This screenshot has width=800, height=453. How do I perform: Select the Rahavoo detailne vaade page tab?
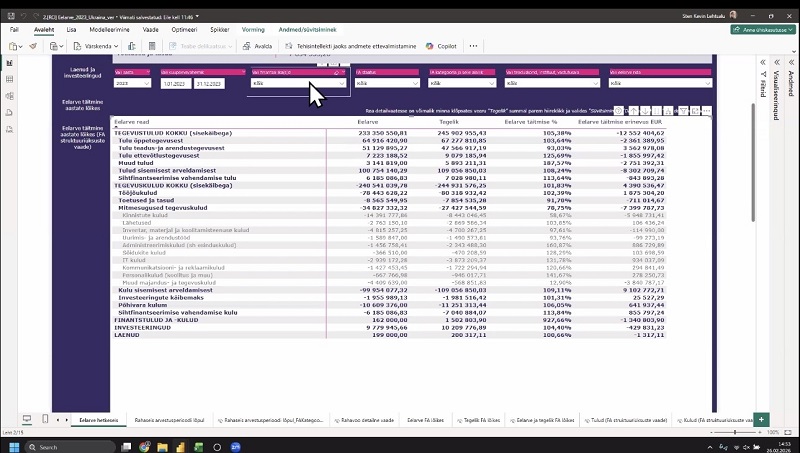(363, 421)
